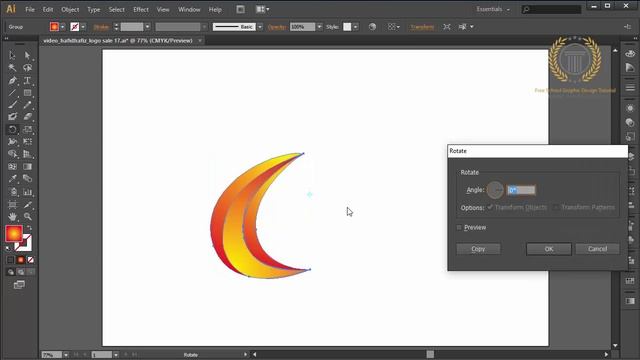Click the Fill color swatch in toolbox
Screen dimensions: 640x360
click(13, 234)
